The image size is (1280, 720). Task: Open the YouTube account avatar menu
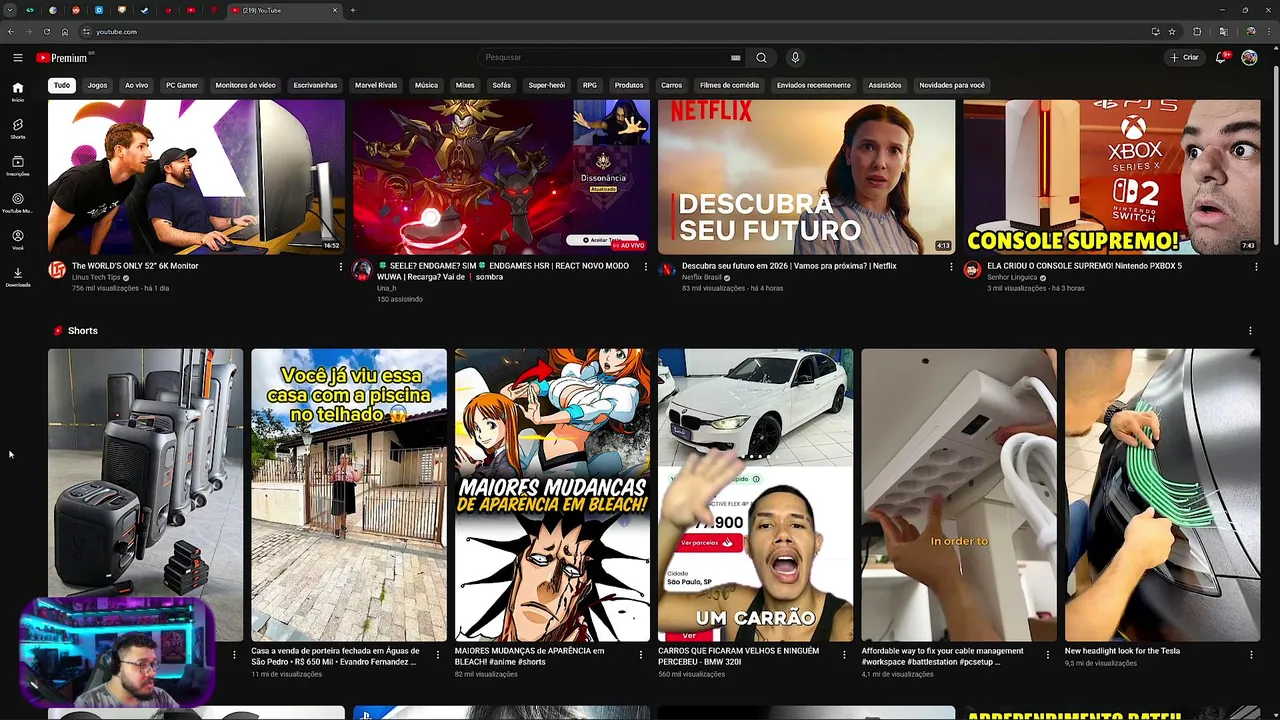(1249, 58)
